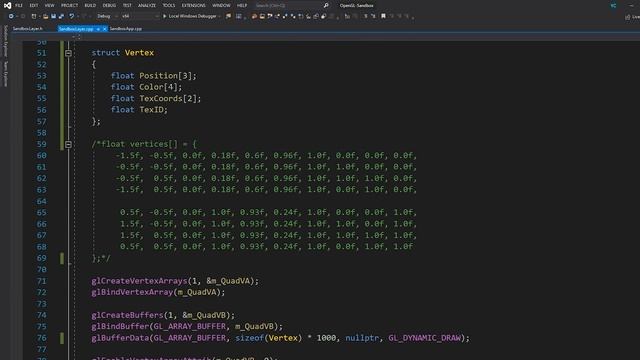
Task: Click the Visual Studio logo icon
Action: [7, 5]
